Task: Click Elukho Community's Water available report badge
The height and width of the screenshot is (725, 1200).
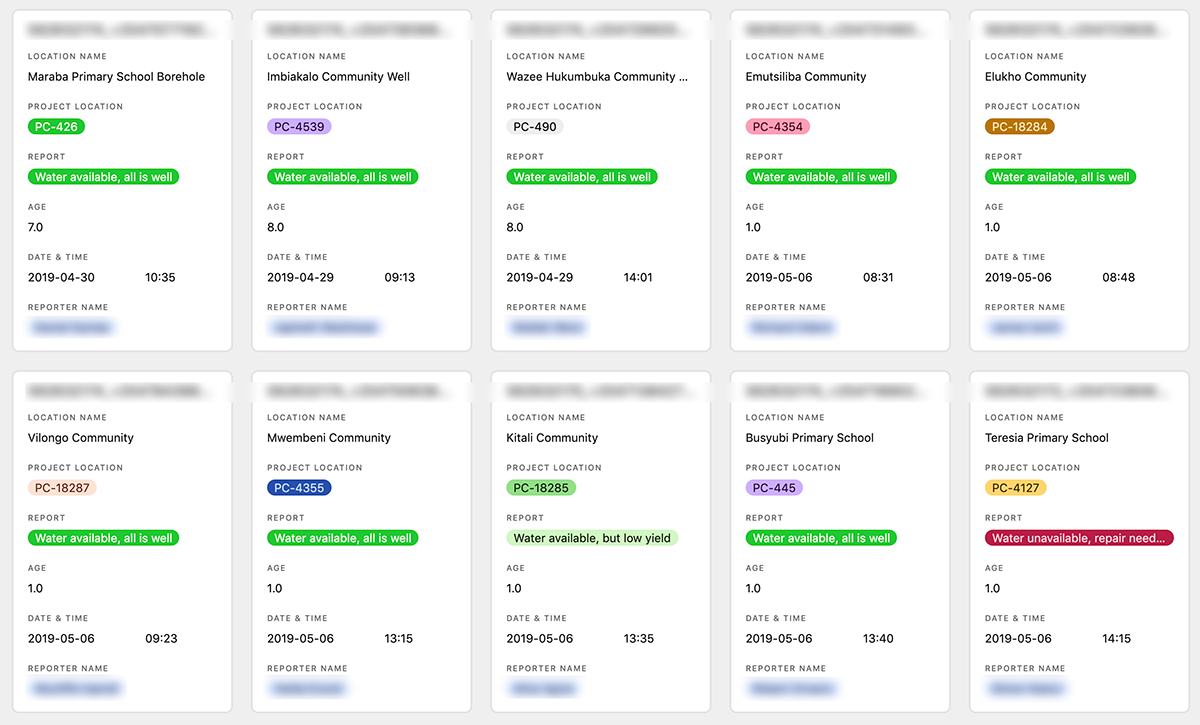Action: (x=1061, y=177)
